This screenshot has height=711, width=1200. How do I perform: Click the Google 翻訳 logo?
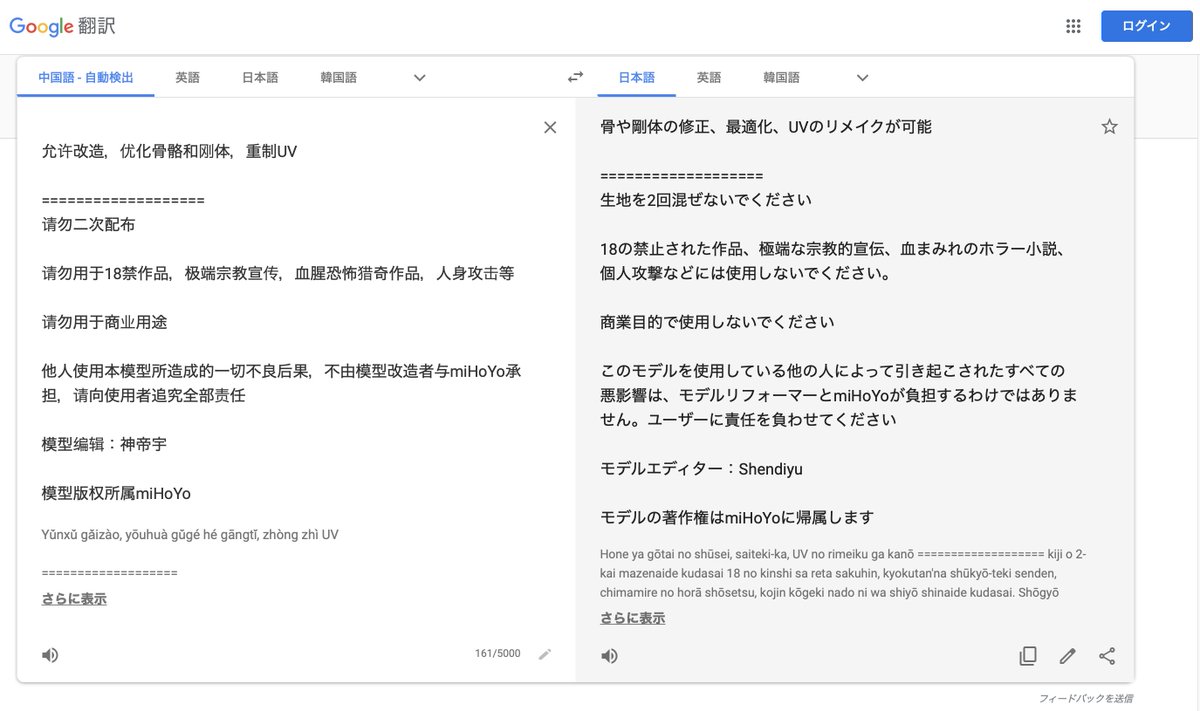tap(62, 26)
